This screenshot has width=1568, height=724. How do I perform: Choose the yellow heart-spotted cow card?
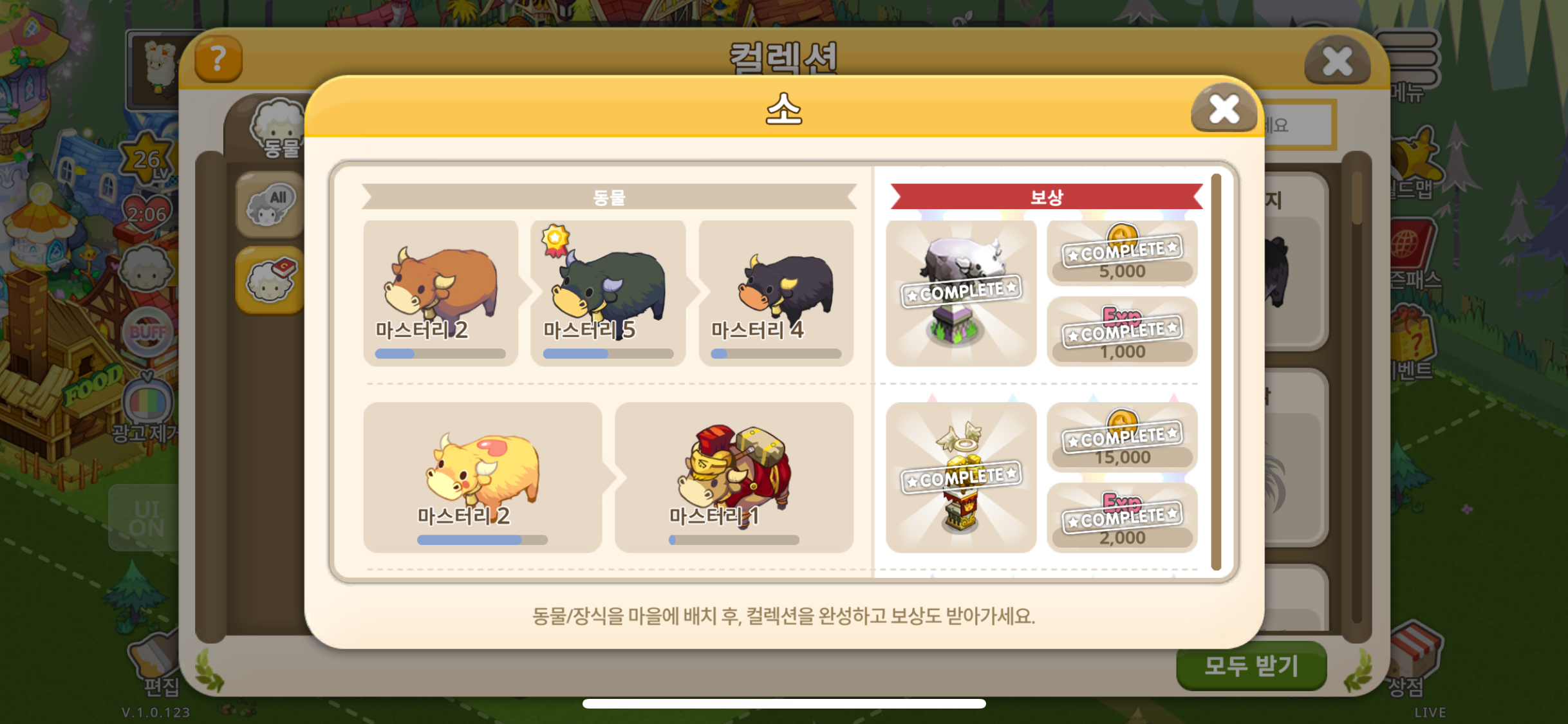click(483, 478)
